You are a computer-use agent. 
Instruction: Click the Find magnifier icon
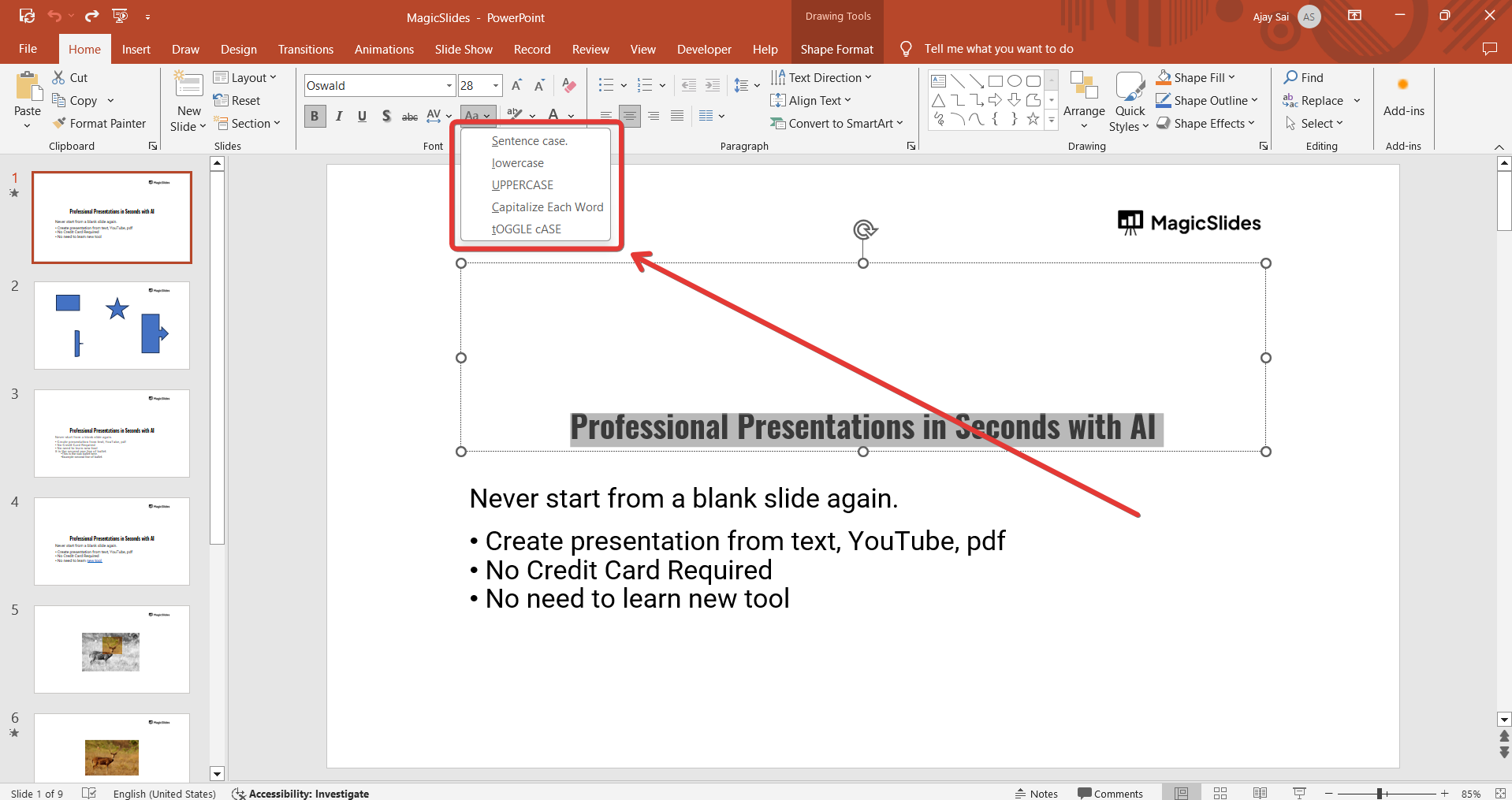point(1290,77)
